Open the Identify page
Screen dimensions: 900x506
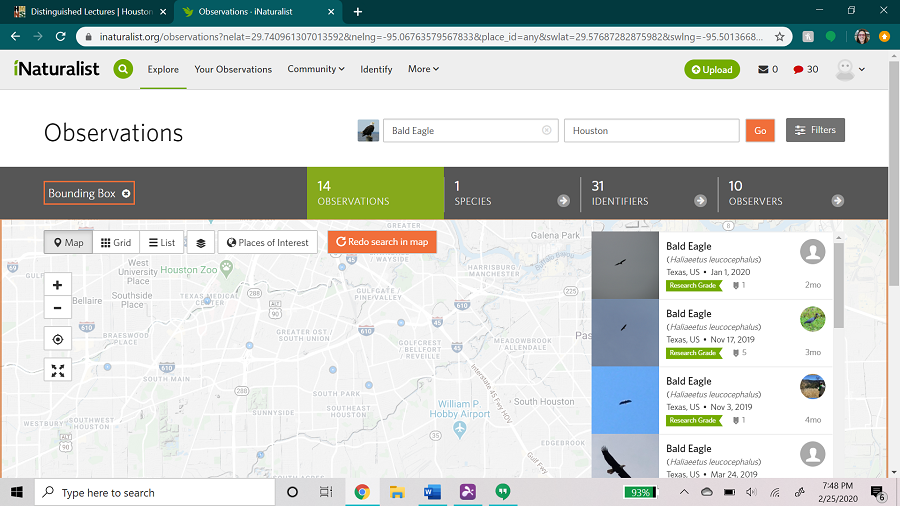coord(376,69)
